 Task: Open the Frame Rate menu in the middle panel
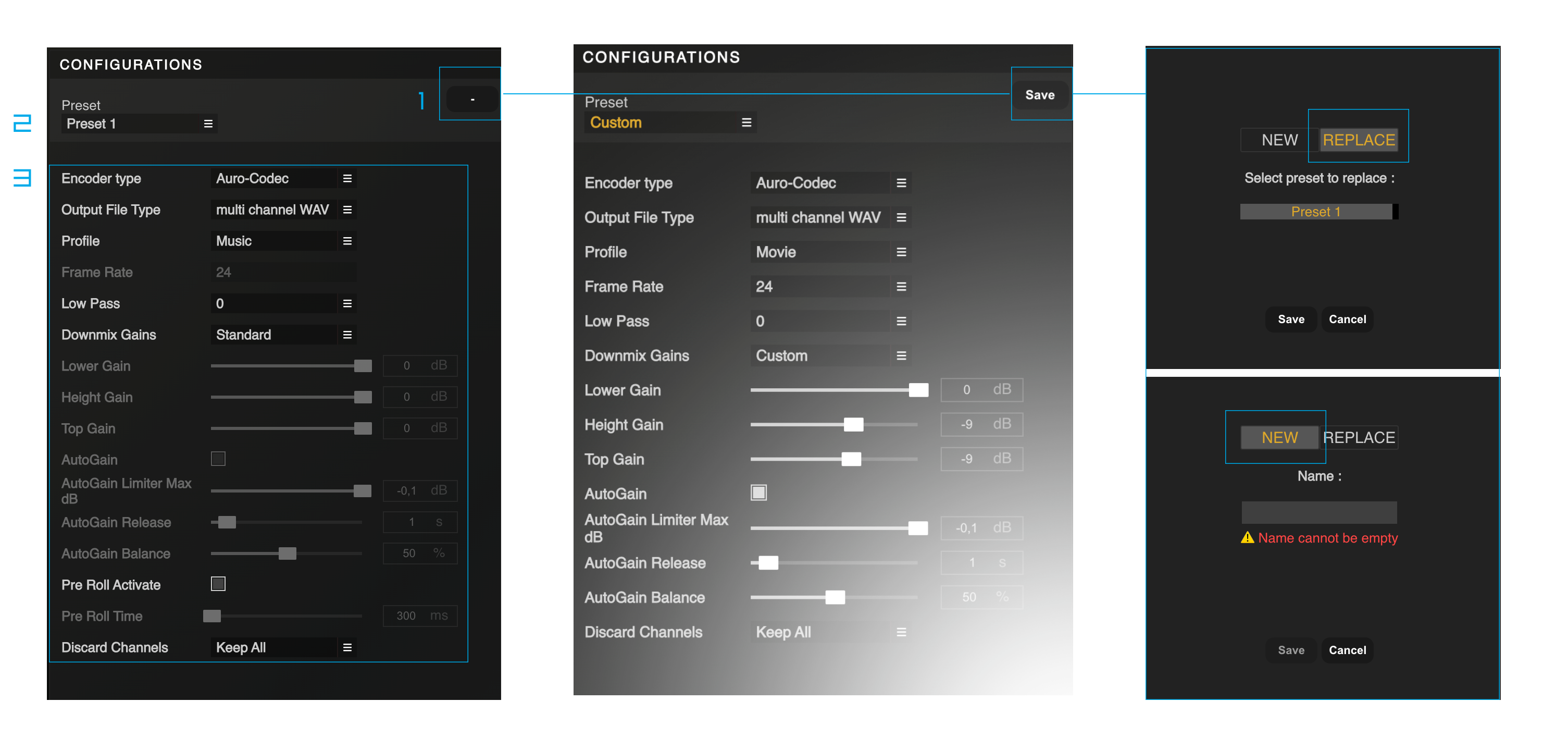tap(901, 286)
